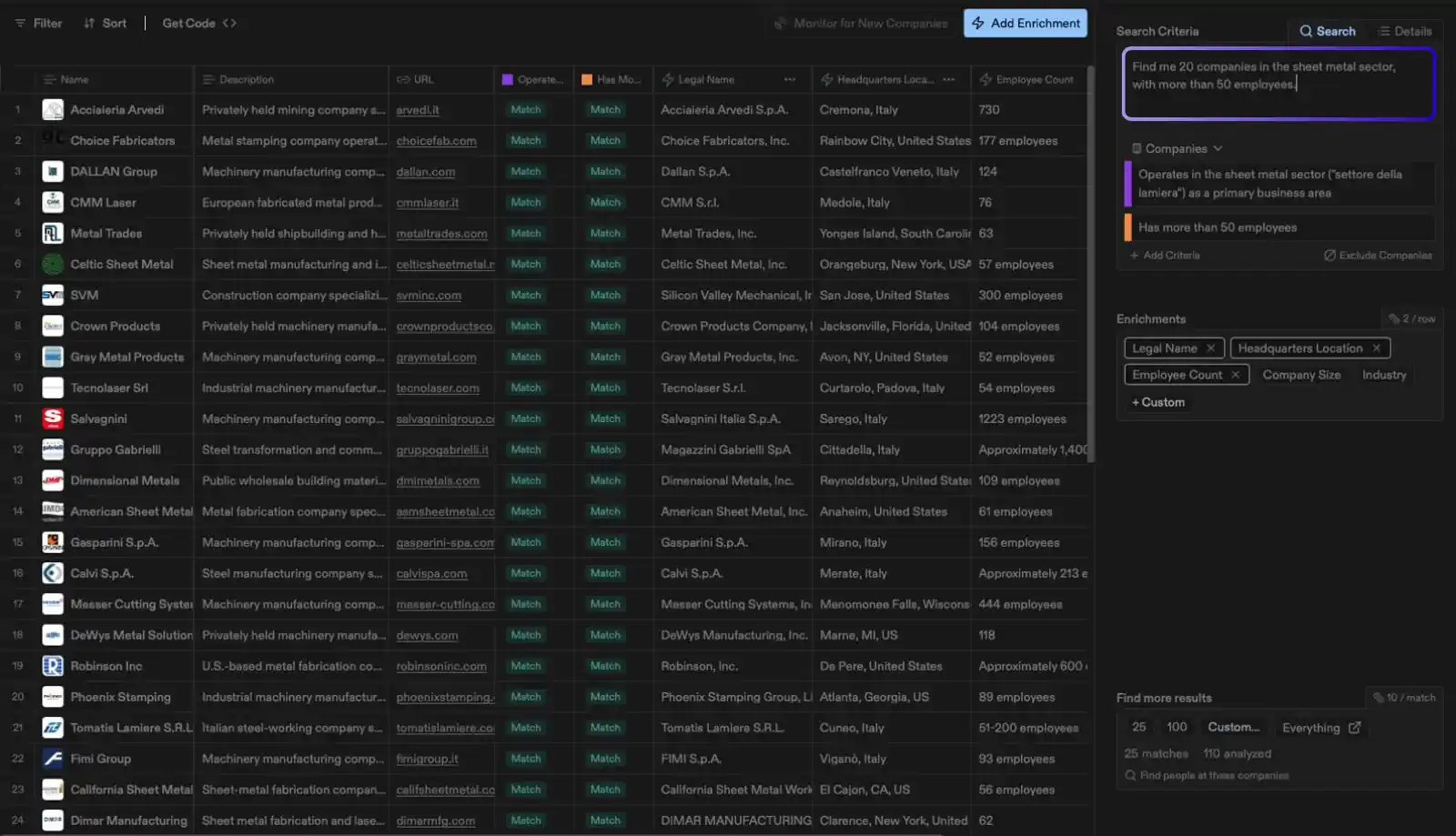1456x836 pixels.
Task: Add the Industry enrichment
Action: tap(1384, 375)
